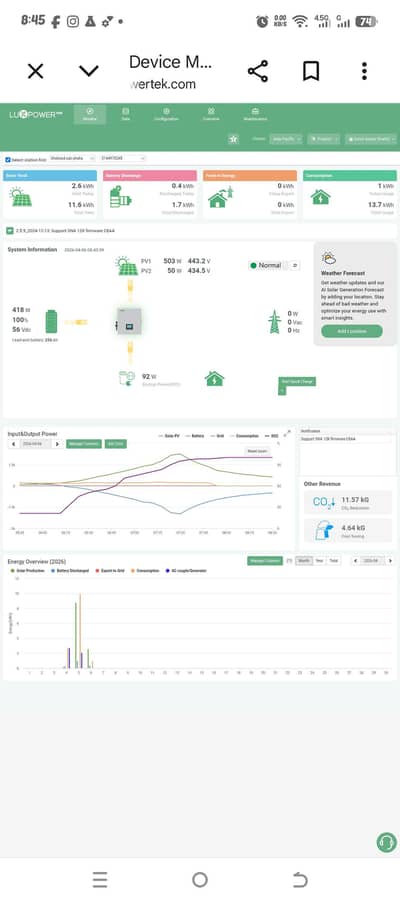Open the inverter serial number dropdown
This screenshot has width=400, height=902.
coord(123,158)
